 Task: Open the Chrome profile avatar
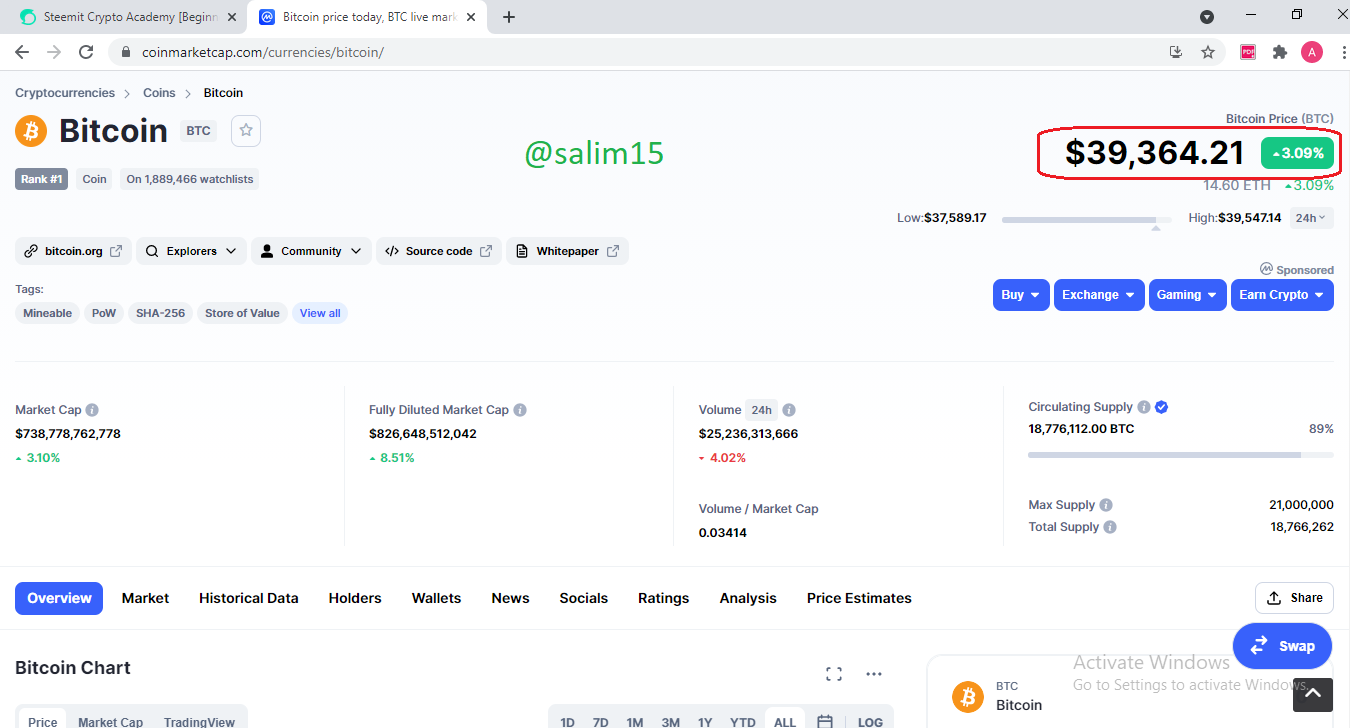pos(1311,52)
